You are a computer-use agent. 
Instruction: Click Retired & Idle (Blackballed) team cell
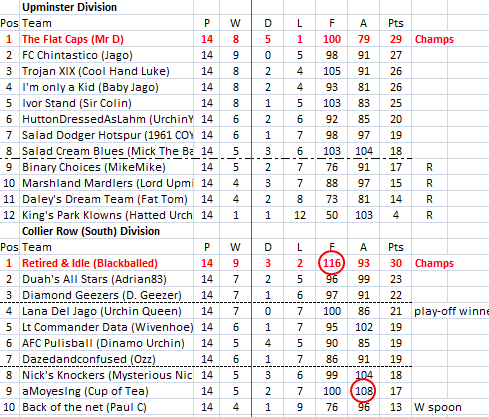click(x=90, y=263)
